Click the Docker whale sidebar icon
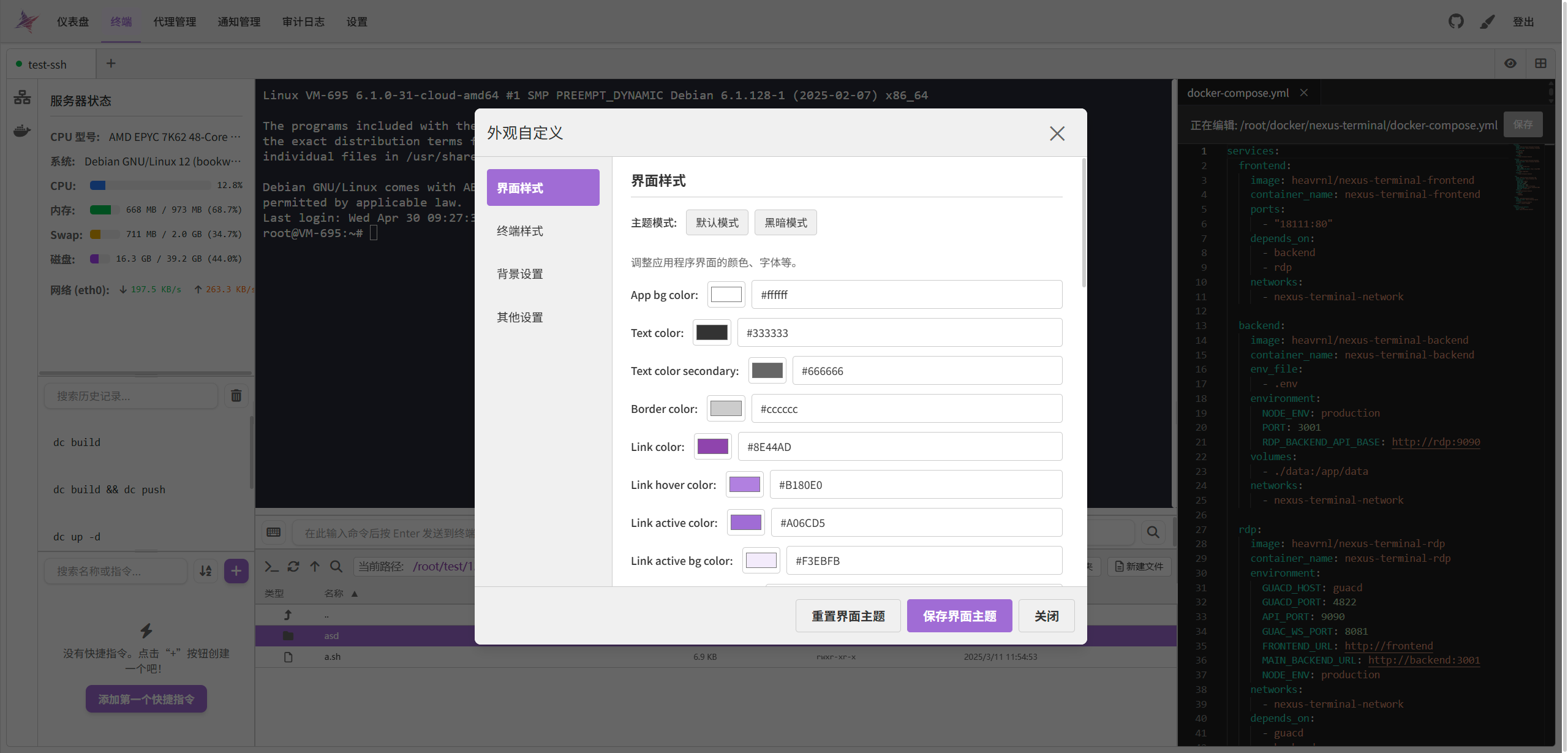Screen dimensions: 1568x753 click(22, 131)
